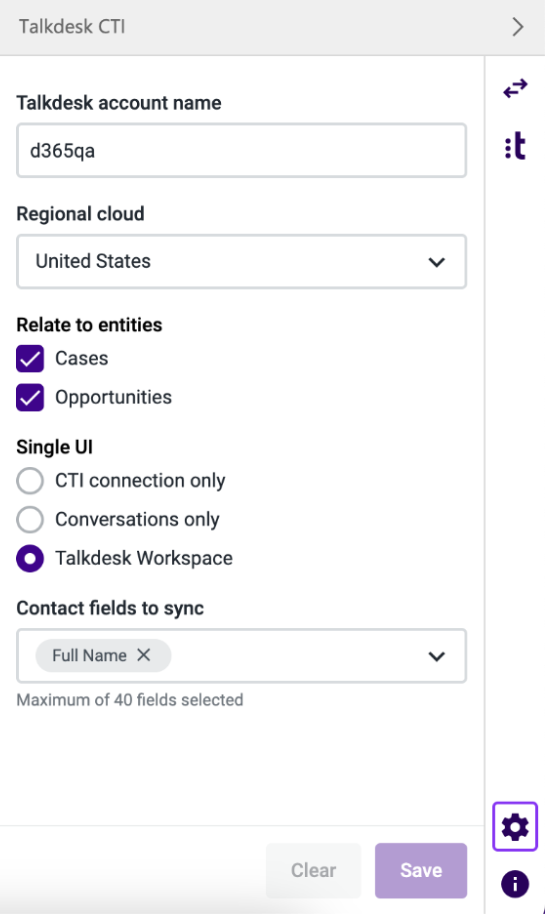Viewport: 545px width, 915px height.
Task: Click the Talkdesk account name field
Action: point(242,151)
